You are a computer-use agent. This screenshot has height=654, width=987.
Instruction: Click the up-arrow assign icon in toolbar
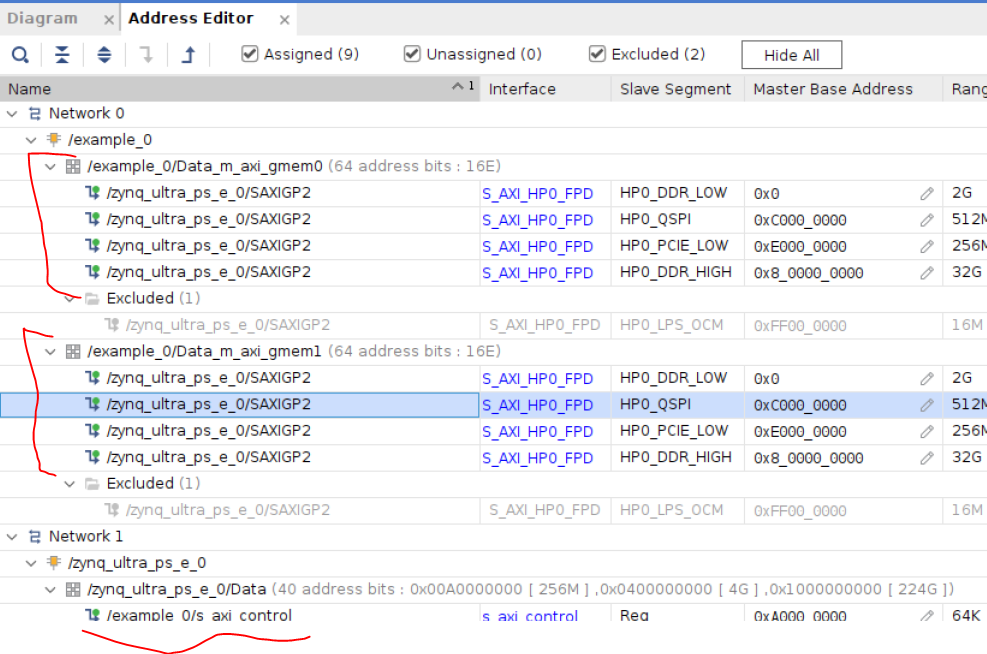coord(188,55)
